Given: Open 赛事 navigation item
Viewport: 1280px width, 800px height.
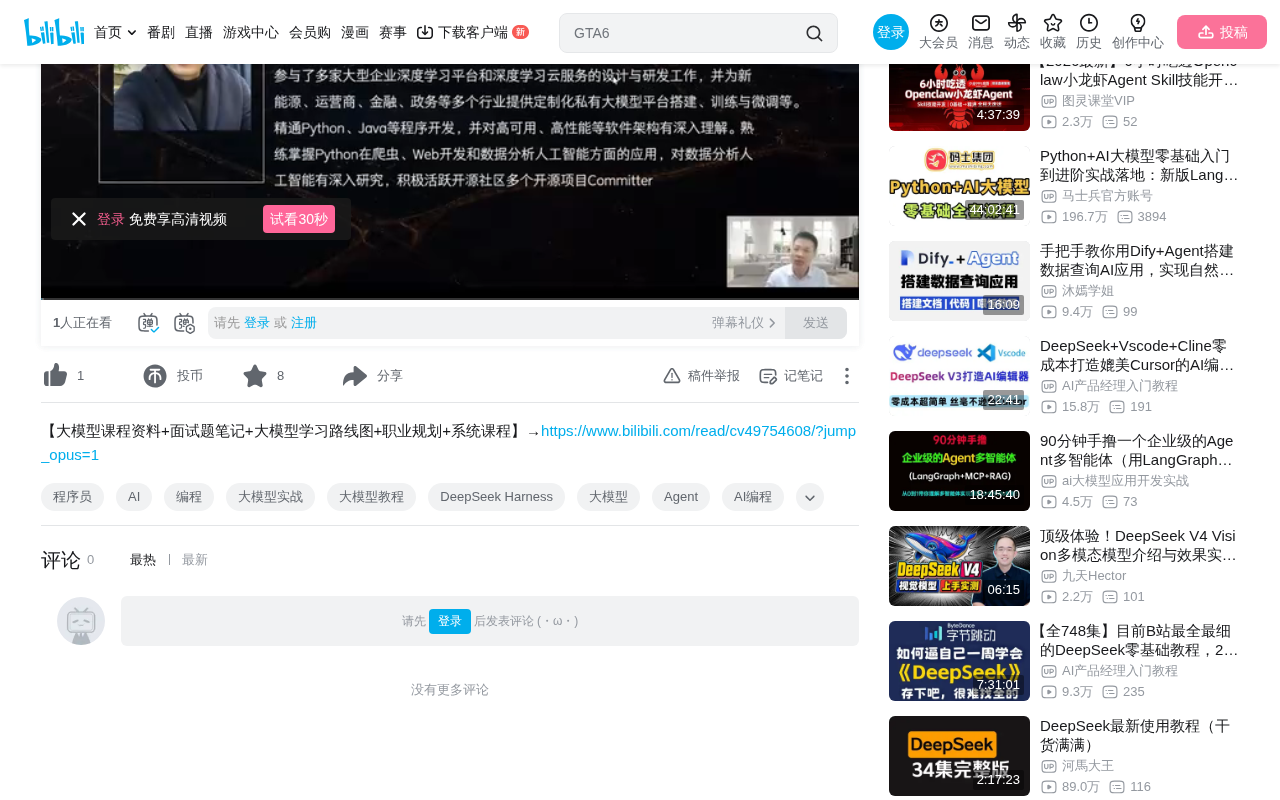Looking at the screenshot, I should pyautogui.click(x=393, y=32).
